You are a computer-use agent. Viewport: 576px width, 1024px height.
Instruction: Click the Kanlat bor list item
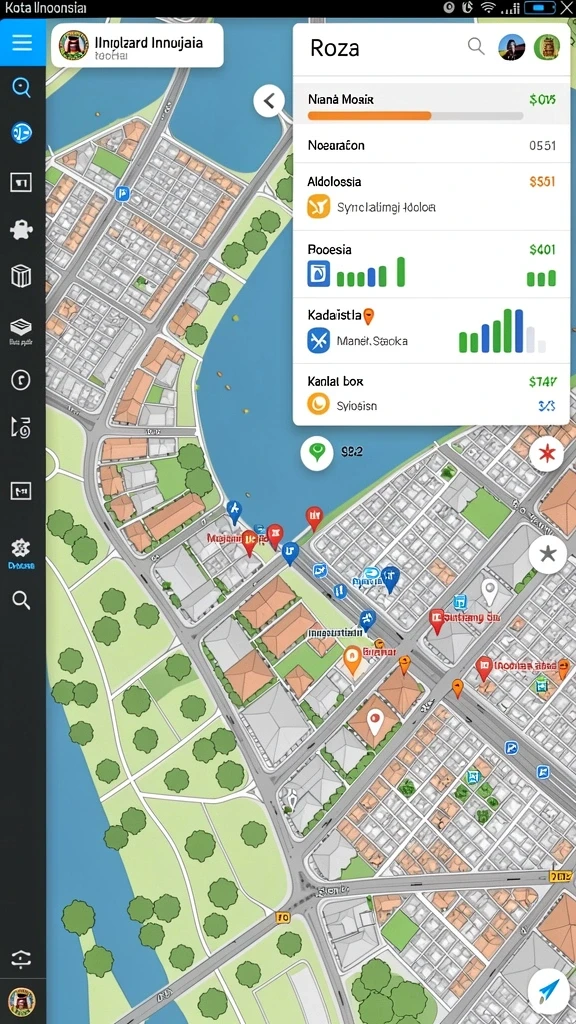pyautogui.click(x=431, y=394)
